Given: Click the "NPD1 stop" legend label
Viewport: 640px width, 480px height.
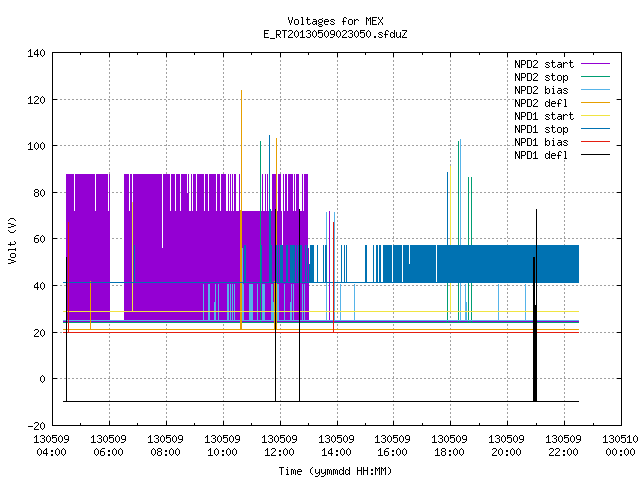Looking at the screenshot, I should point(541,129).
